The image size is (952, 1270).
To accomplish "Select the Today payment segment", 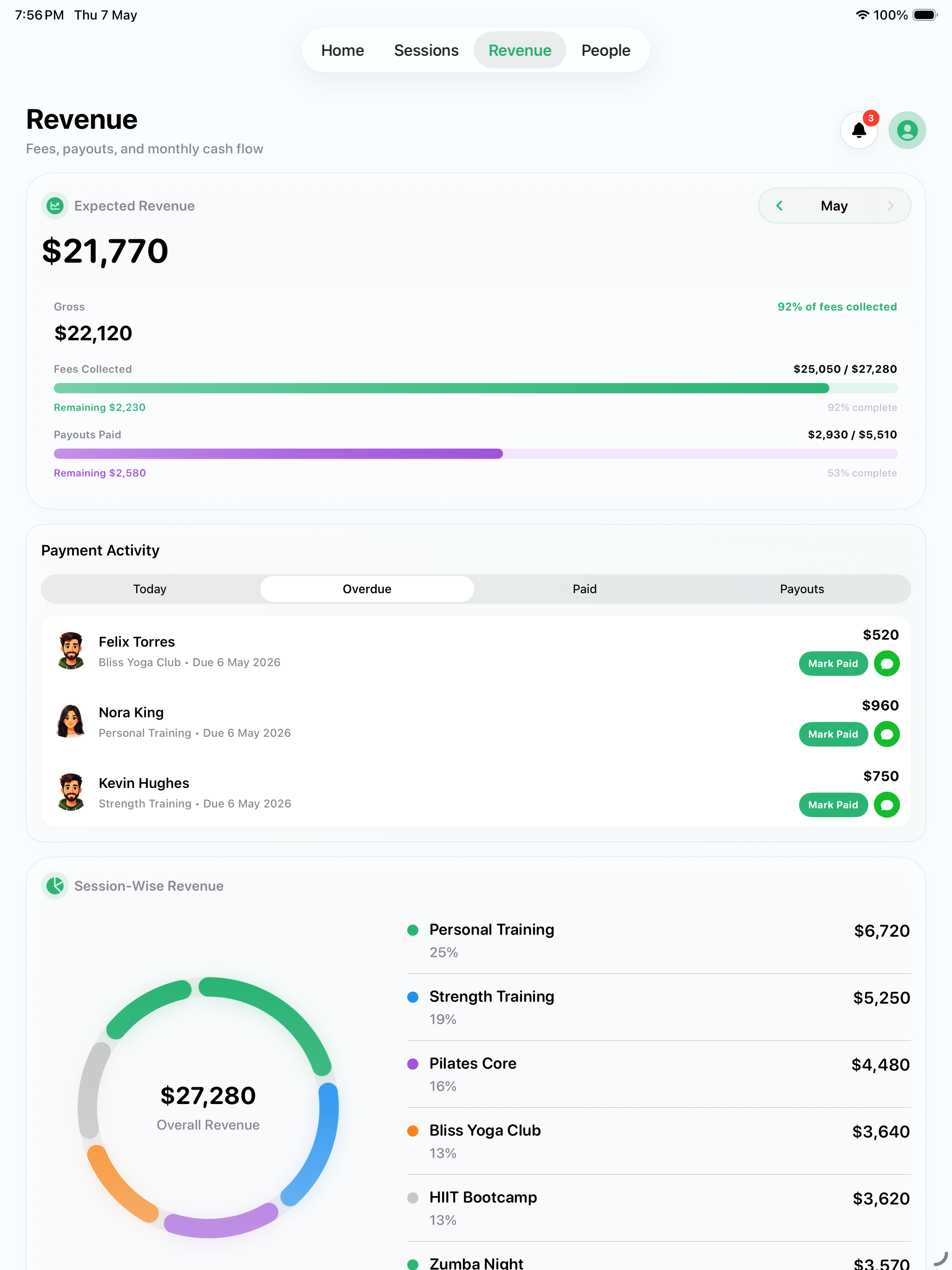I will (150, 589).
